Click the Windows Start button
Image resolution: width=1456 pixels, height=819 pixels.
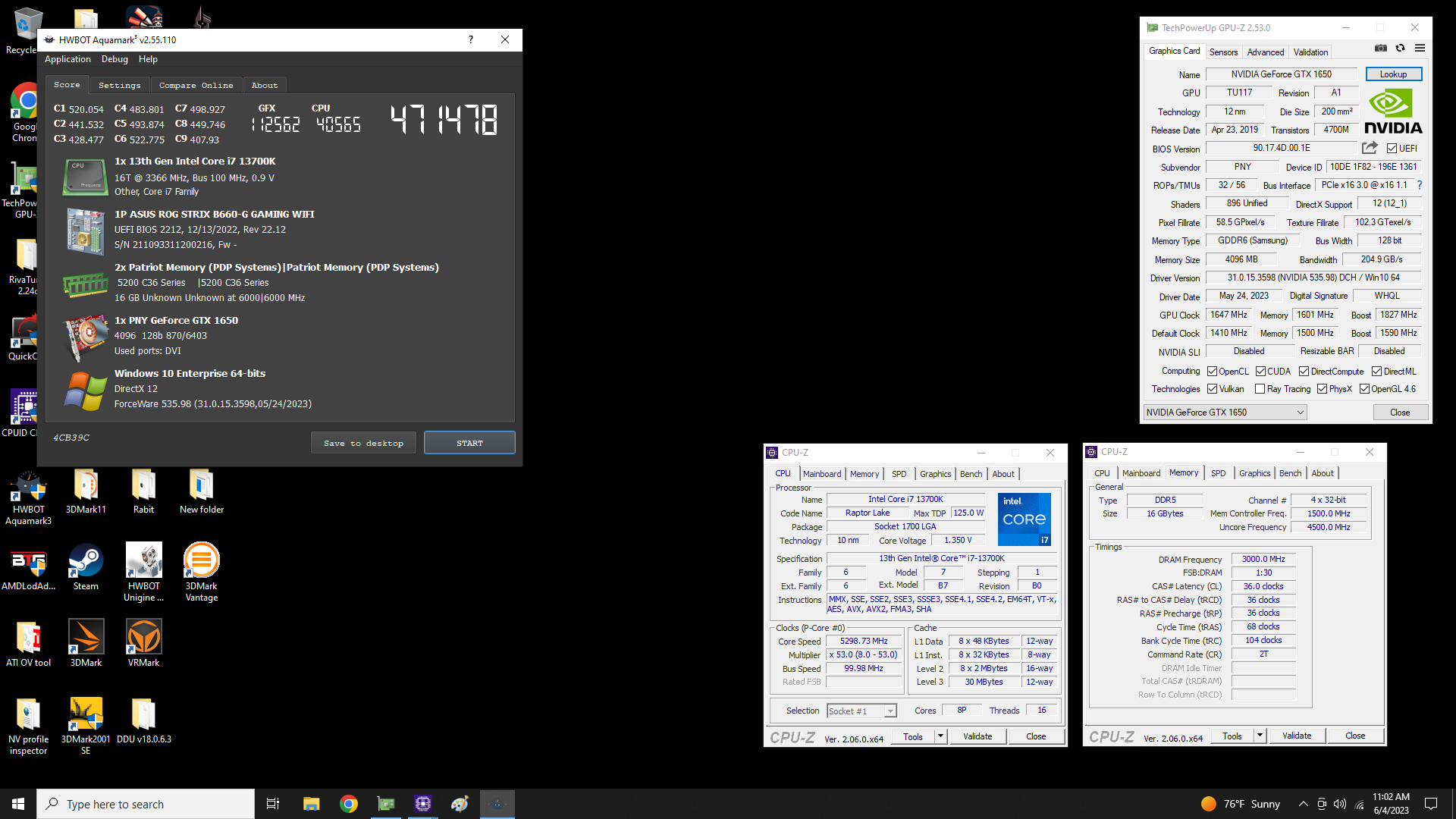pyautogui.click(x=18, y=804)
